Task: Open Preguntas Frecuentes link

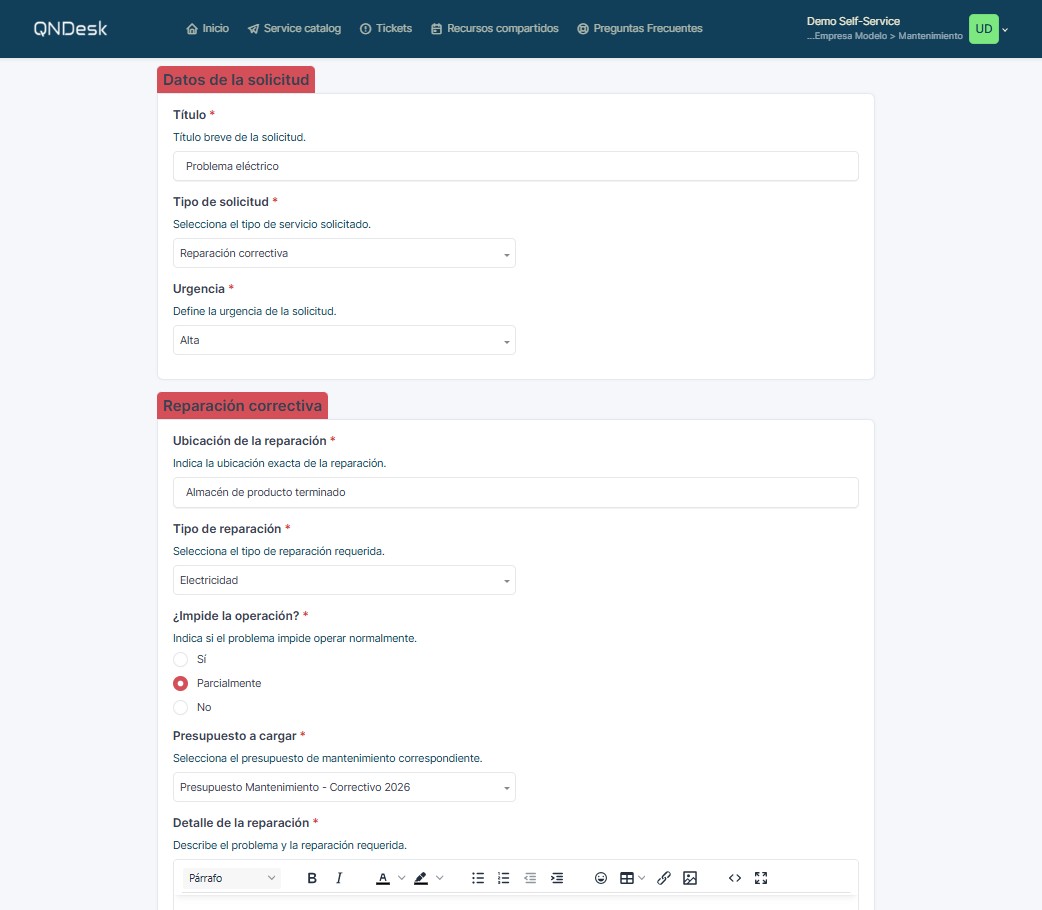Action: coord(640,29)
